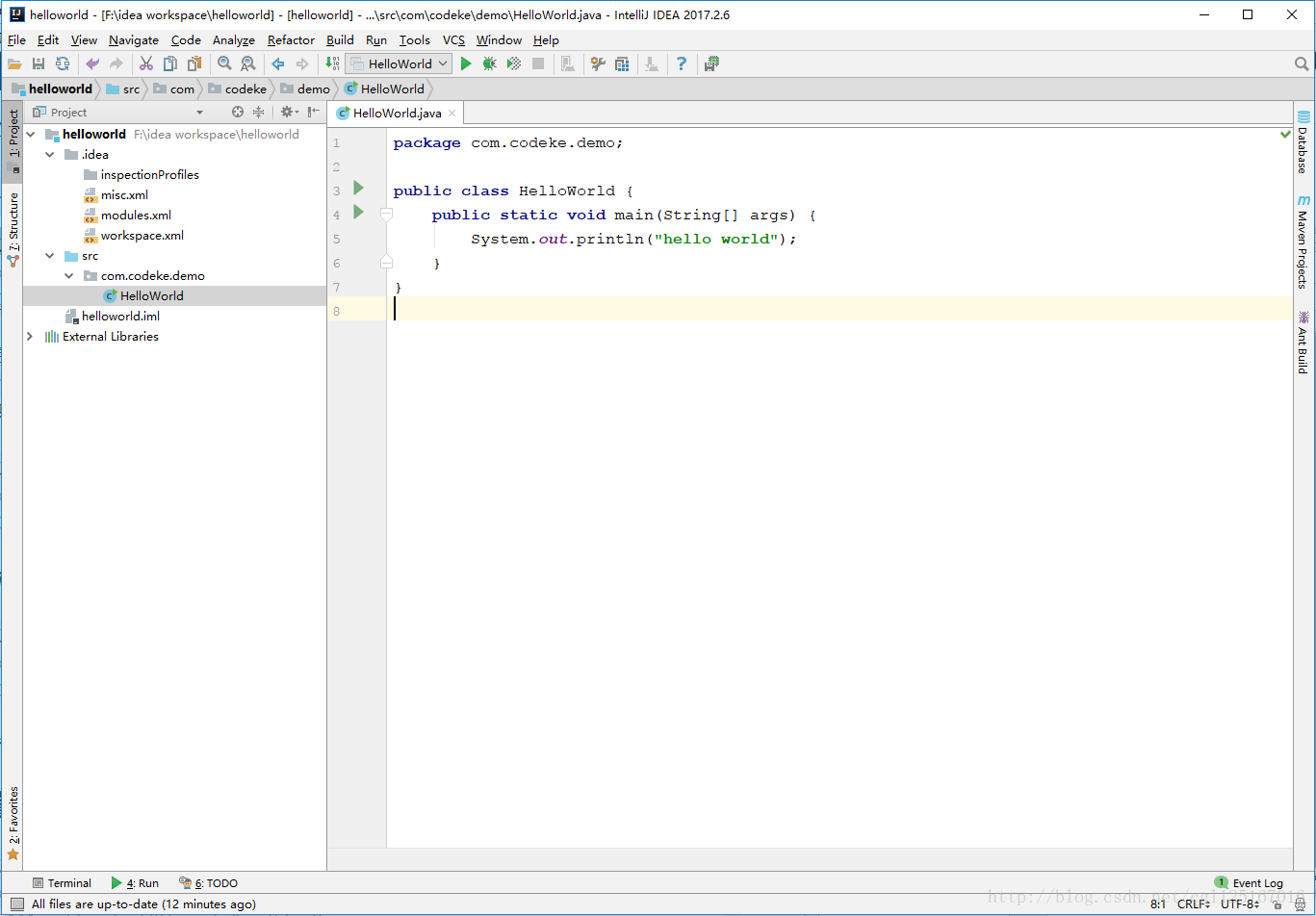Open the VCS menu
The width and height of the screenshot is (1316, 916).
point(453,39)
